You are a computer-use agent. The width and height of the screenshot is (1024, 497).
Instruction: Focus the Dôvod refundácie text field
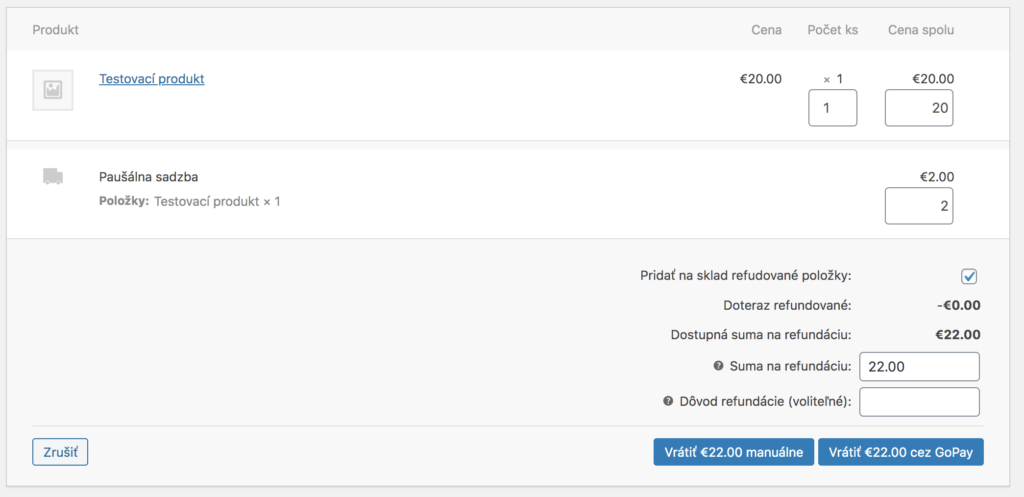click(918, 402)
